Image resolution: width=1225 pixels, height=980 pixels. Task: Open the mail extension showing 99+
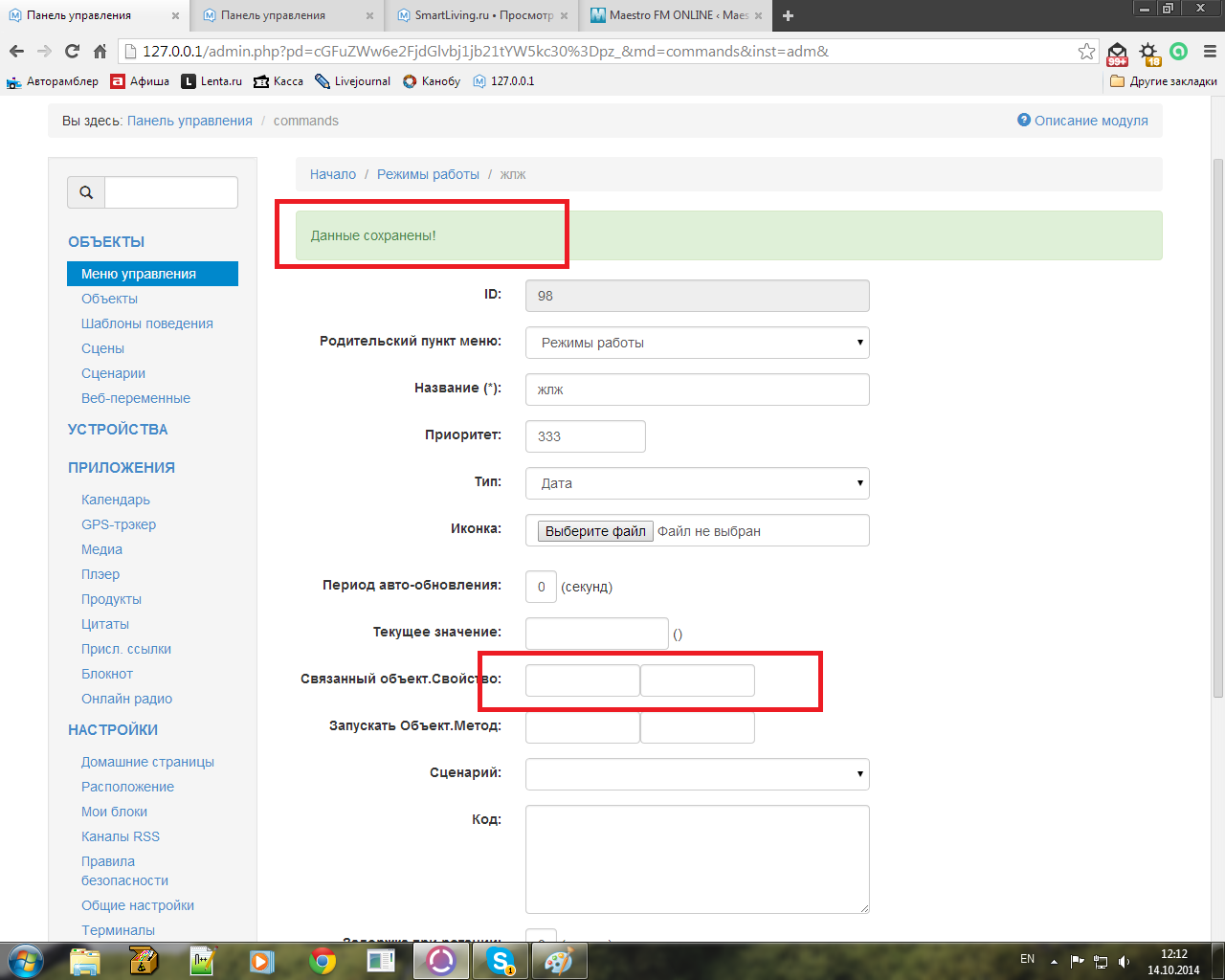[1117, 54]
